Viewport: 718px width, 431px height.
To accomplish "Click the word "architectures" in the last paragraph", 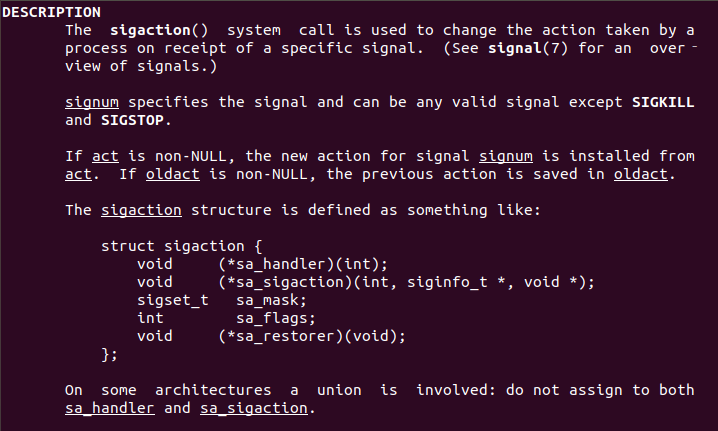I will (x=213, y=390).
